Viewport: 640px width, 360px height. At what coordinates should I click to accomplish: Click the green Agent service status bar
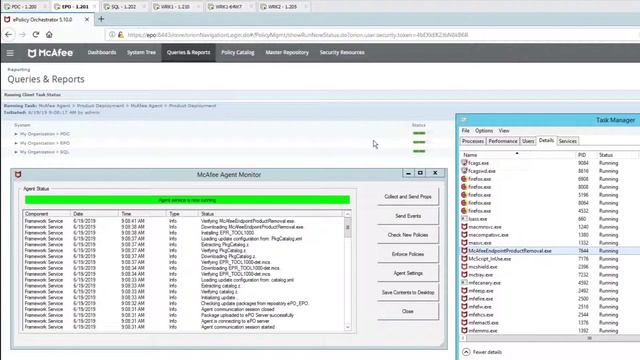coord(187,200)
